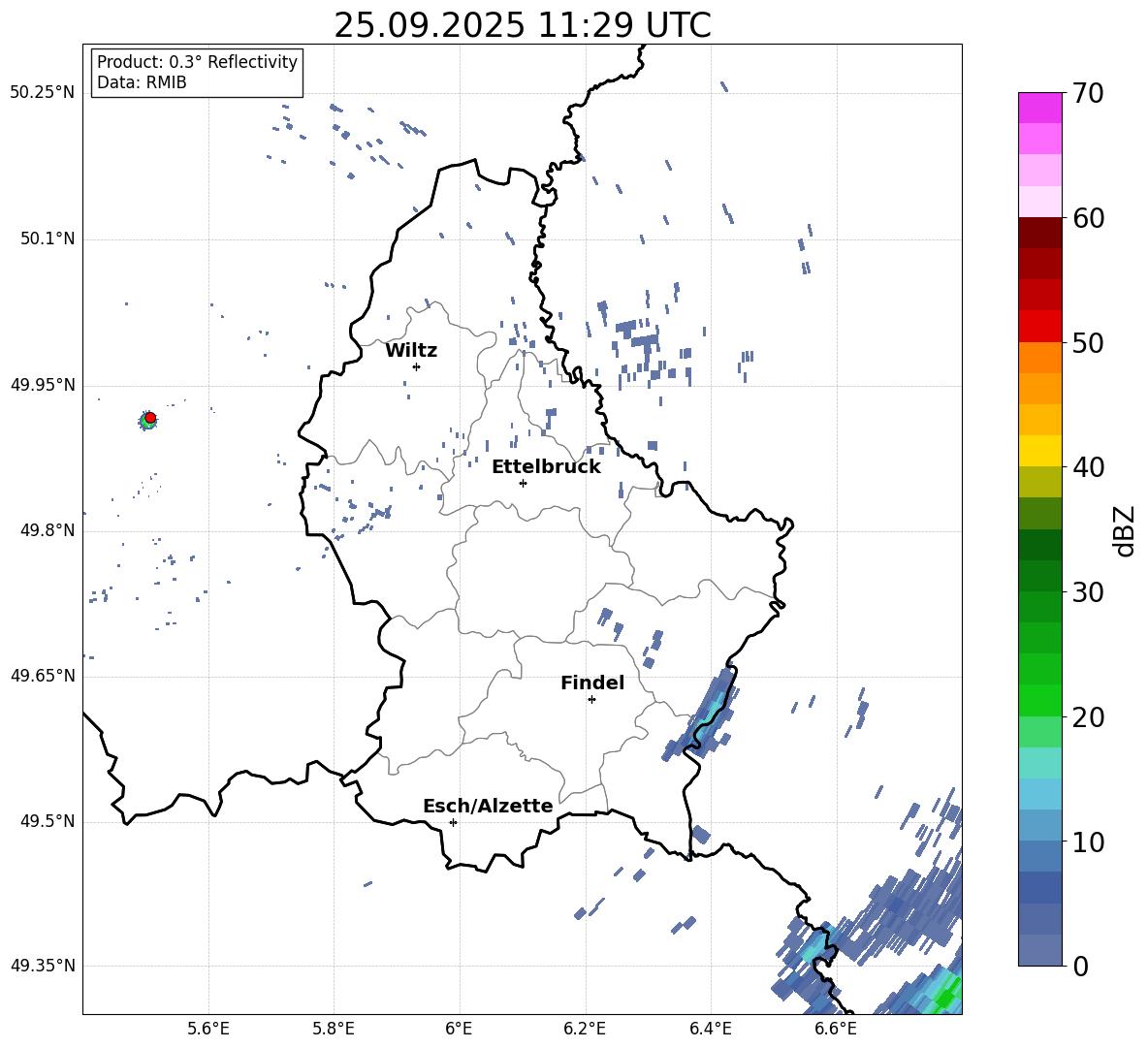Click the 'Data: RMIB' text
Viewport: 1148px width, 1048px height.
[142, 82]
